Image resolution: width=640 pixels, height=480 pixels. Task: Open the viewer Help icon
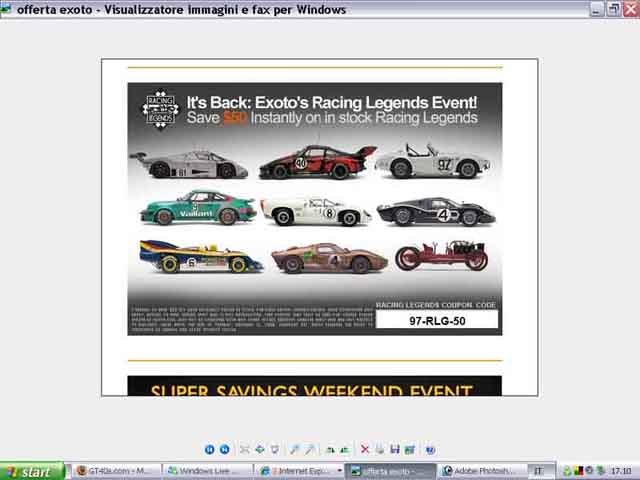(x=430, y=449)
